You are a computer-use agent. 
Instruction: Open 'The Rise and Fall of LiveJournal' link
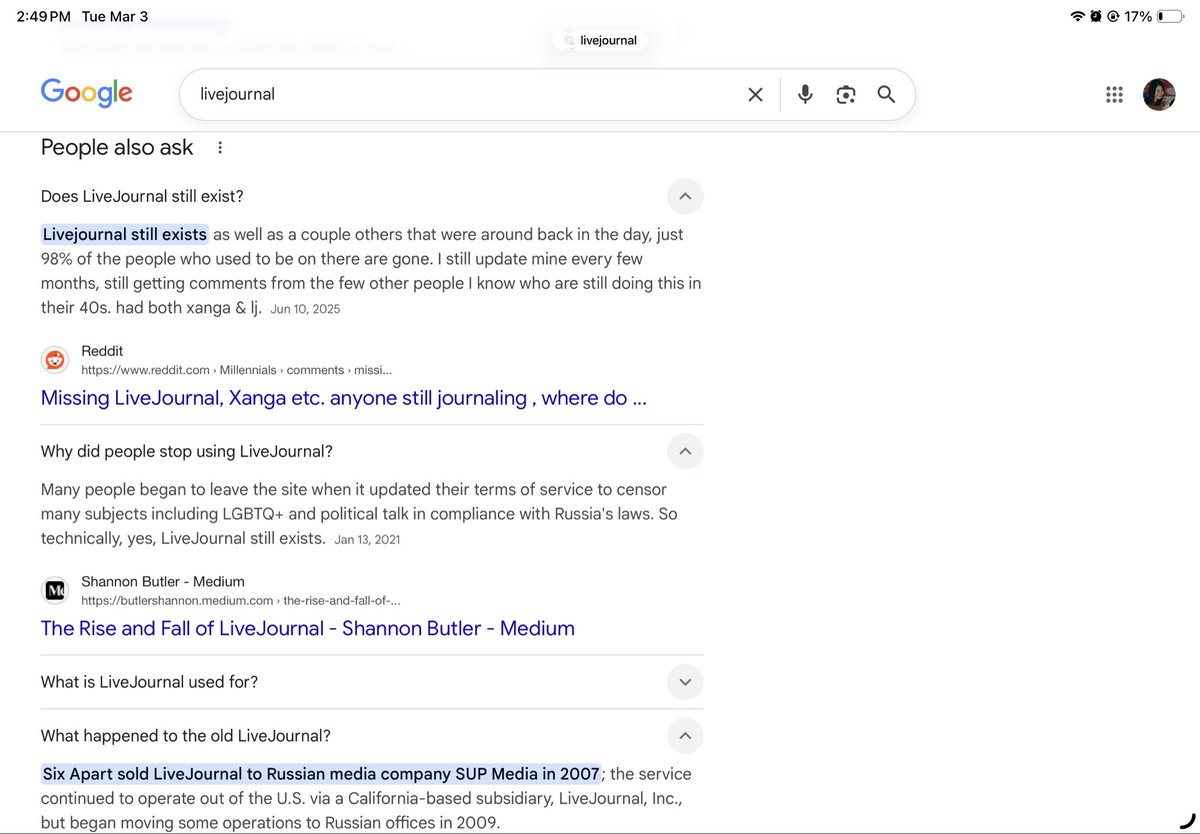click(308, 629)
